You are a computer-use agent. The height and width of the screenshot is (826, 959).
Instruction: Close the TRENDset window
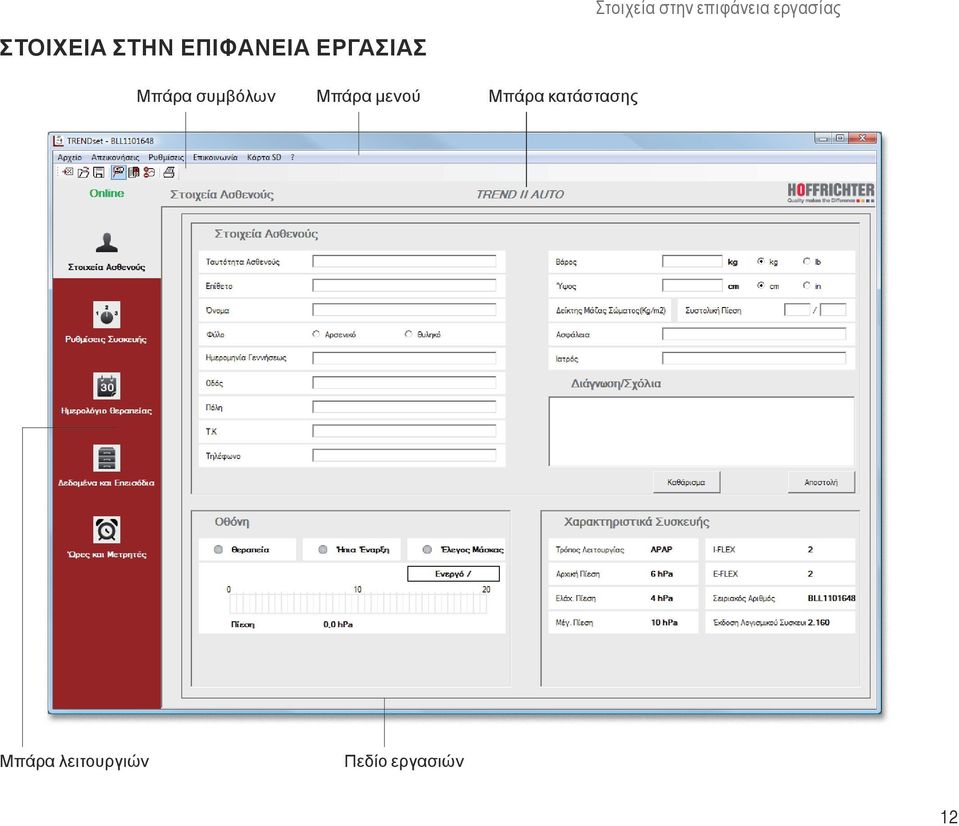coord(863,138)
